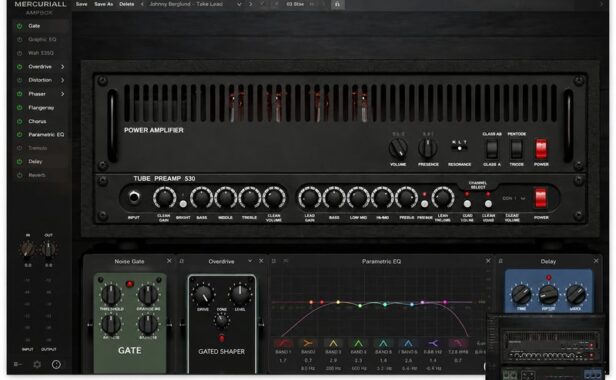The width and height of the screenshot is (616, 380).
Task: Click the lock icon in the top bar
Action: [x=337, y=4]
